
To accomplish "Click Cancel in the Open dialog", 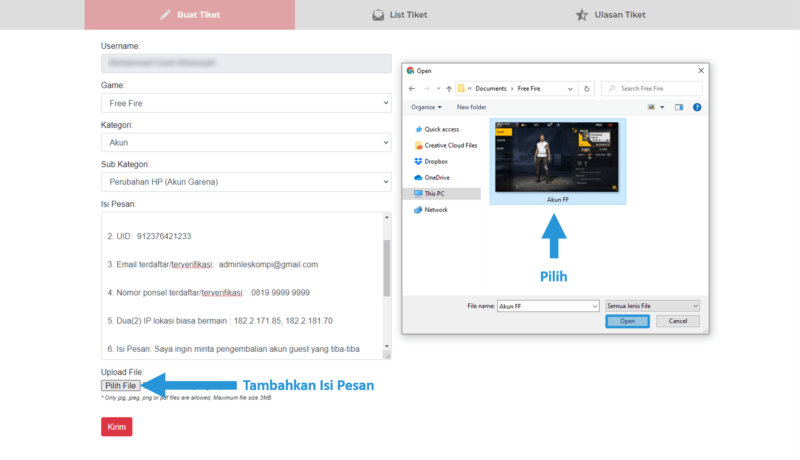I will coord(678,321).
